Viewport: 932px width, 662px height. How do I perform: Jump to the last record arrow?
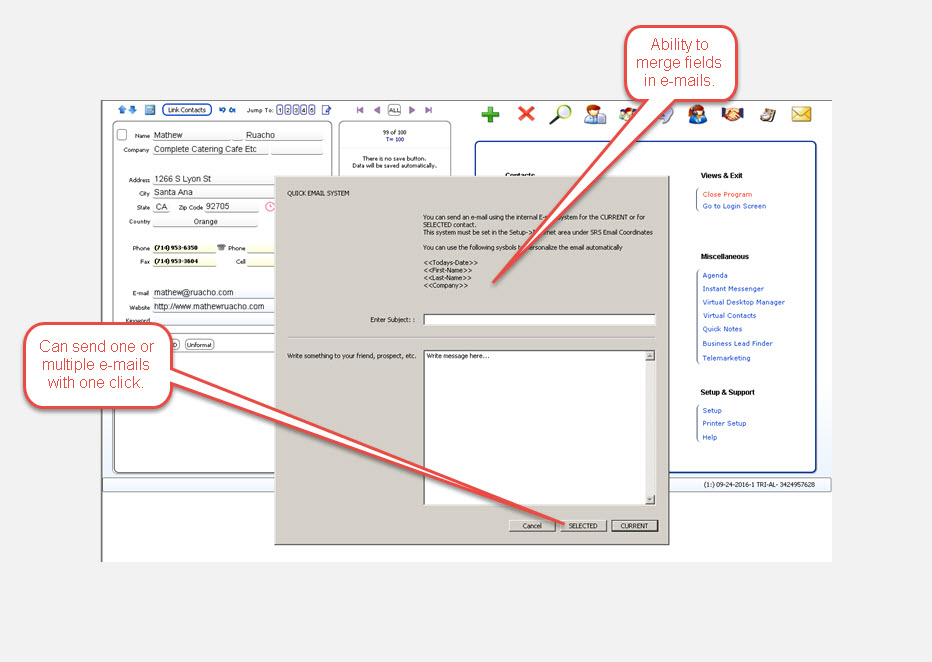pos(429,110)
